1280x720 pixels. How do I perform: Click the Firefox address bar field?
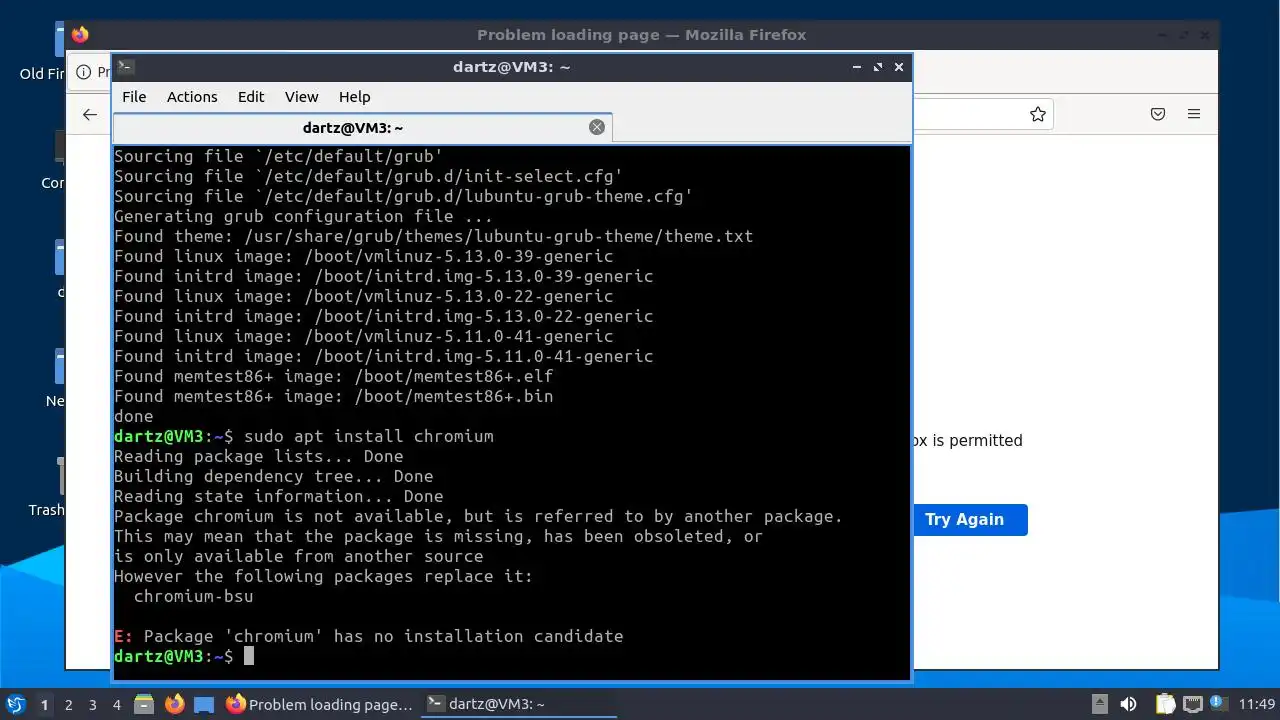985,114
